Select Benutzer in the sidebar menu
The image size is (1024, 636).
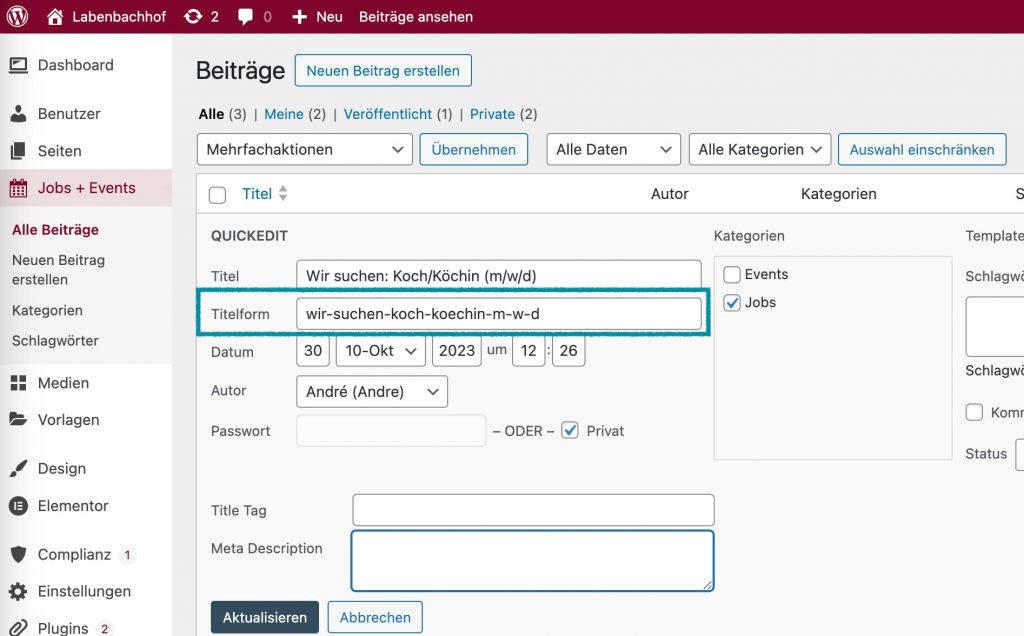pos(69,113)
